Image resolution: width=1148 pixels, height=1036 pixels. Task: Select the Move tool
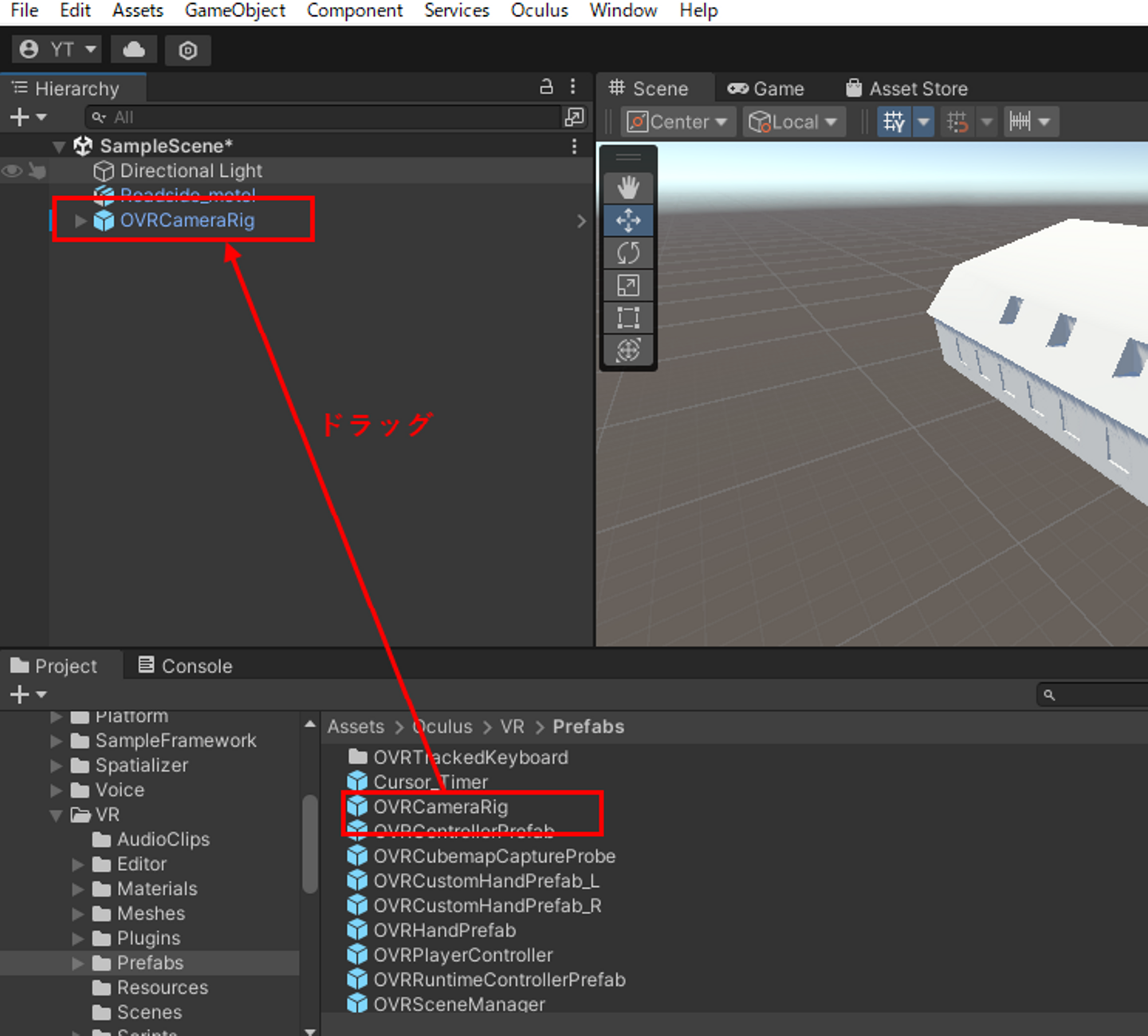628,221
